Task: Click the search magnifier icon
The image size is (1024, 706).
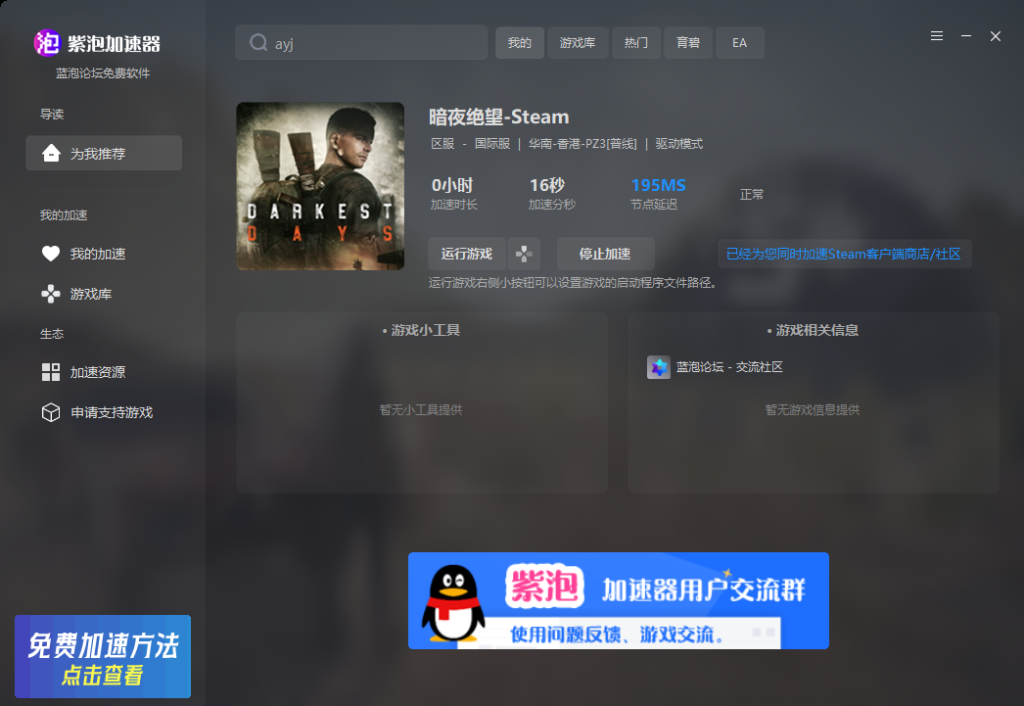Action: (x=259, y=42)
